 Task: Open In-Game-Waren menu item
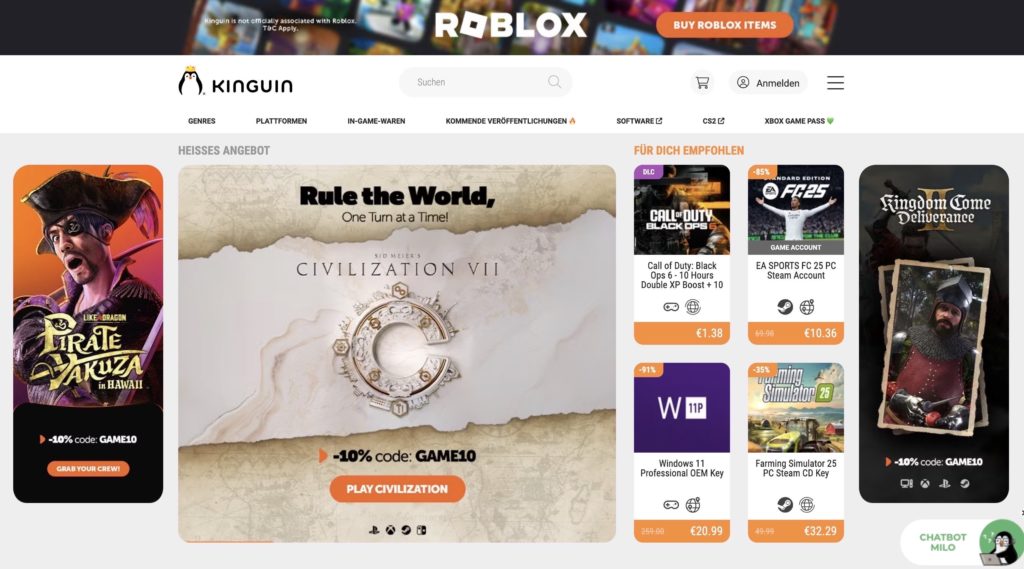[376, 121]
